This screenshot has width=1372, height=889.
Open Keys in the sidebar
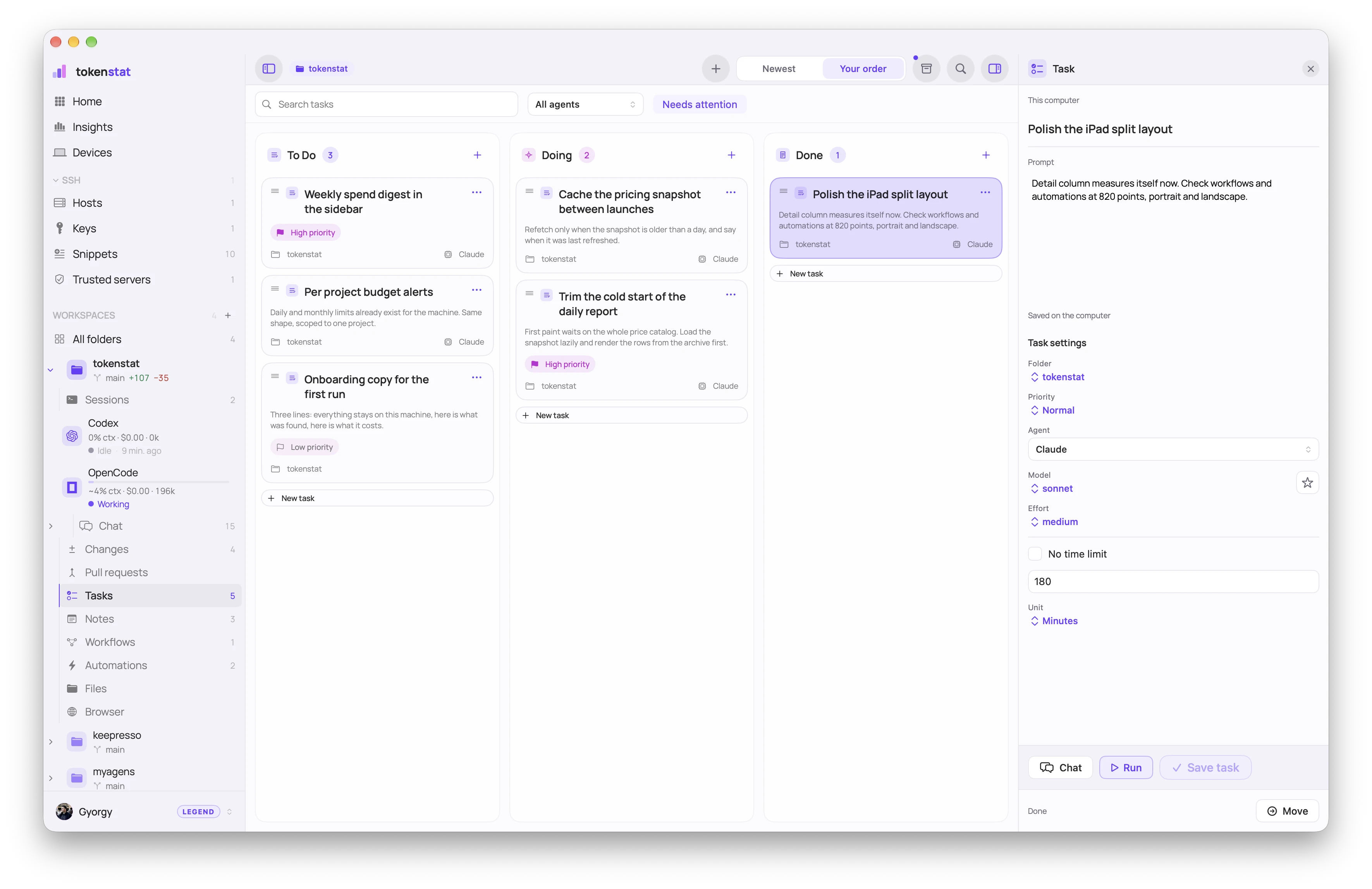144,228
